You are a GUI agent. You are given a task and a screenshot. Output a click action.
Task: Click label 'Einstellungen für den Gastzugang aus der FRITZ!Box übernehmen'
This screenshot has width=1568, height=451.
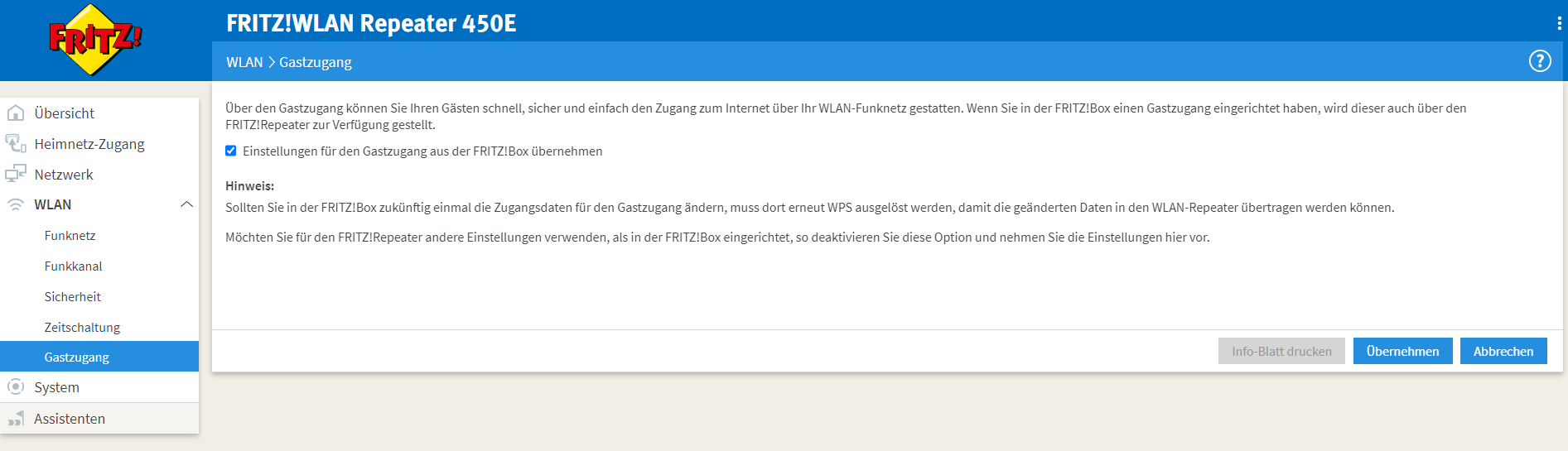(422, 151)
